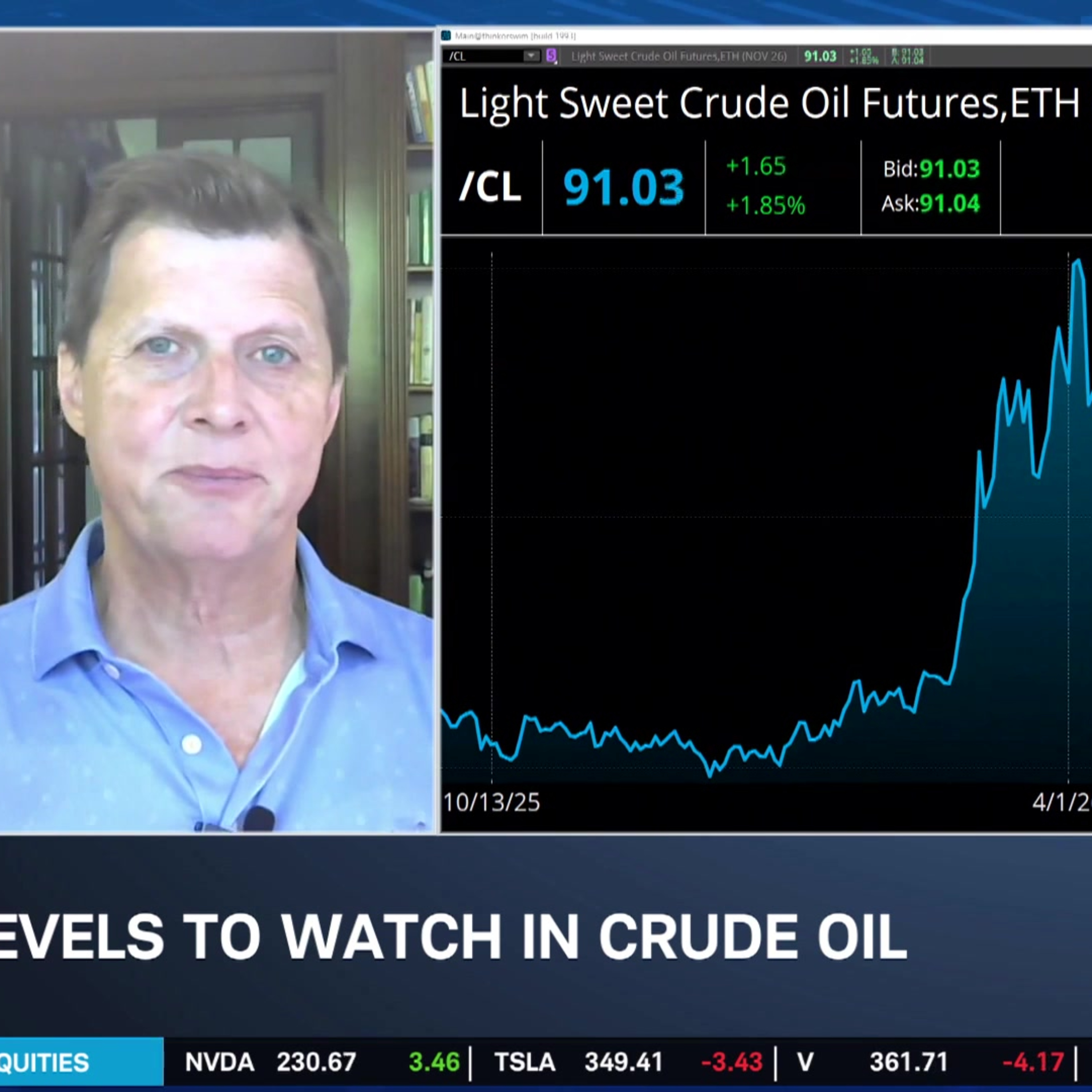Open the /CL symbol dropdown arrow

click(x=531, y=56)
